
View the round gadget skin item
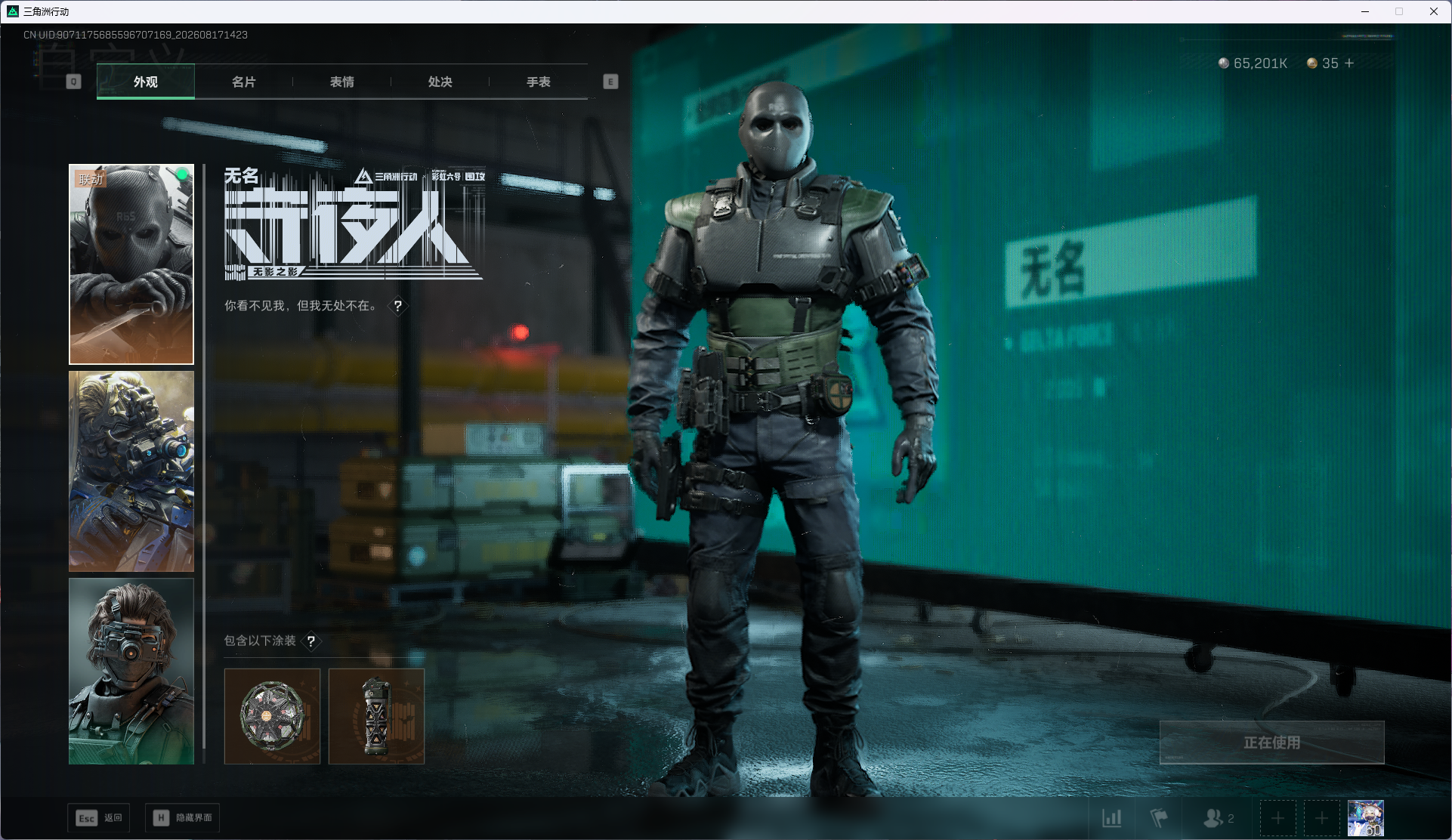point(272,716)
